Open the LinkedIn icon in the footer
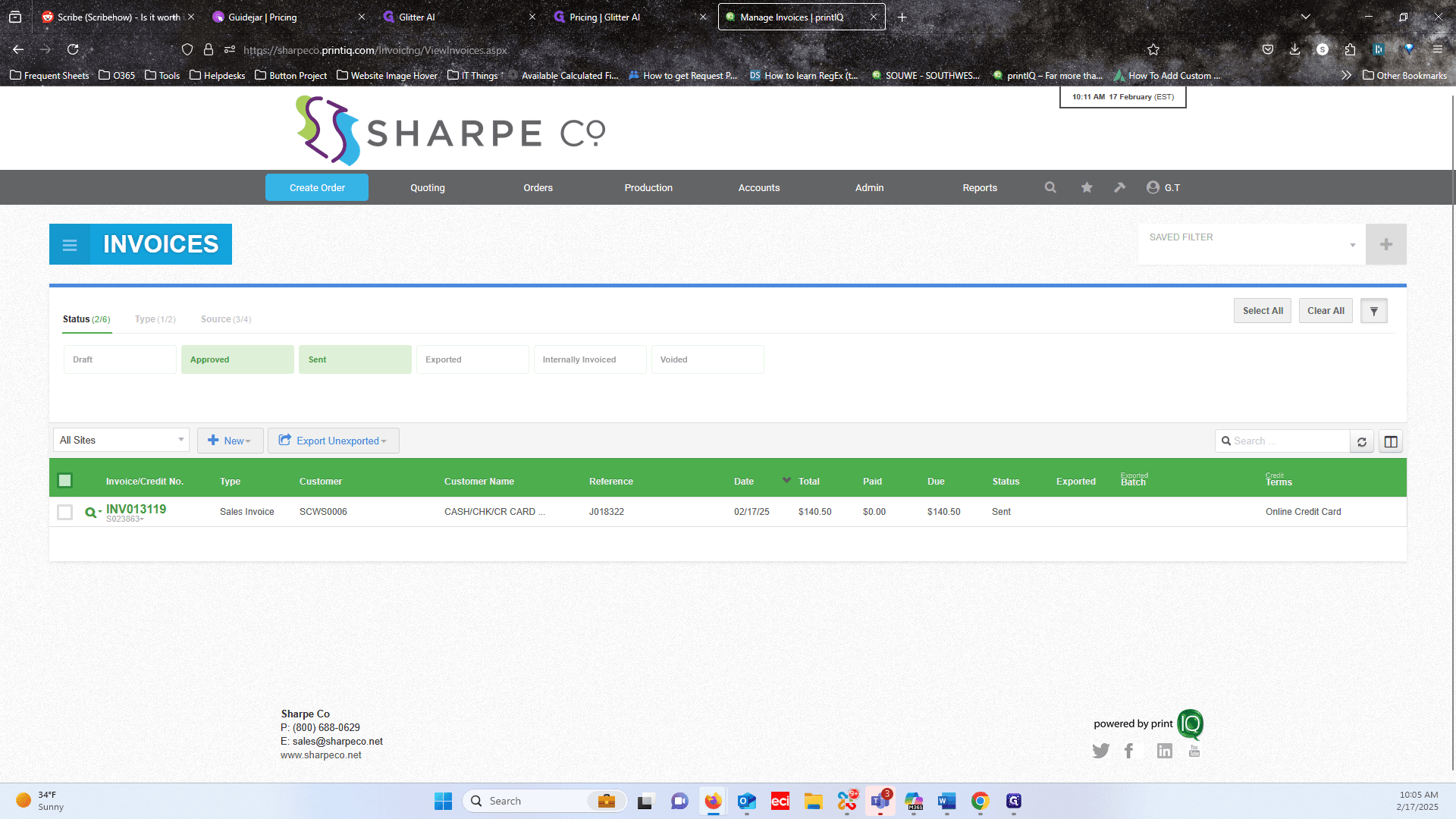The width and height of the screenshot is (1456, 819). pos(1165,751)
